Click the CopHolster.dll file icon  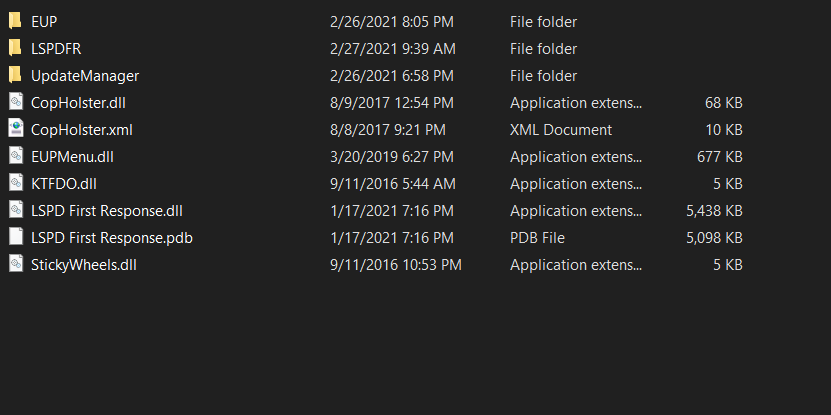click(x=15, y=102)
